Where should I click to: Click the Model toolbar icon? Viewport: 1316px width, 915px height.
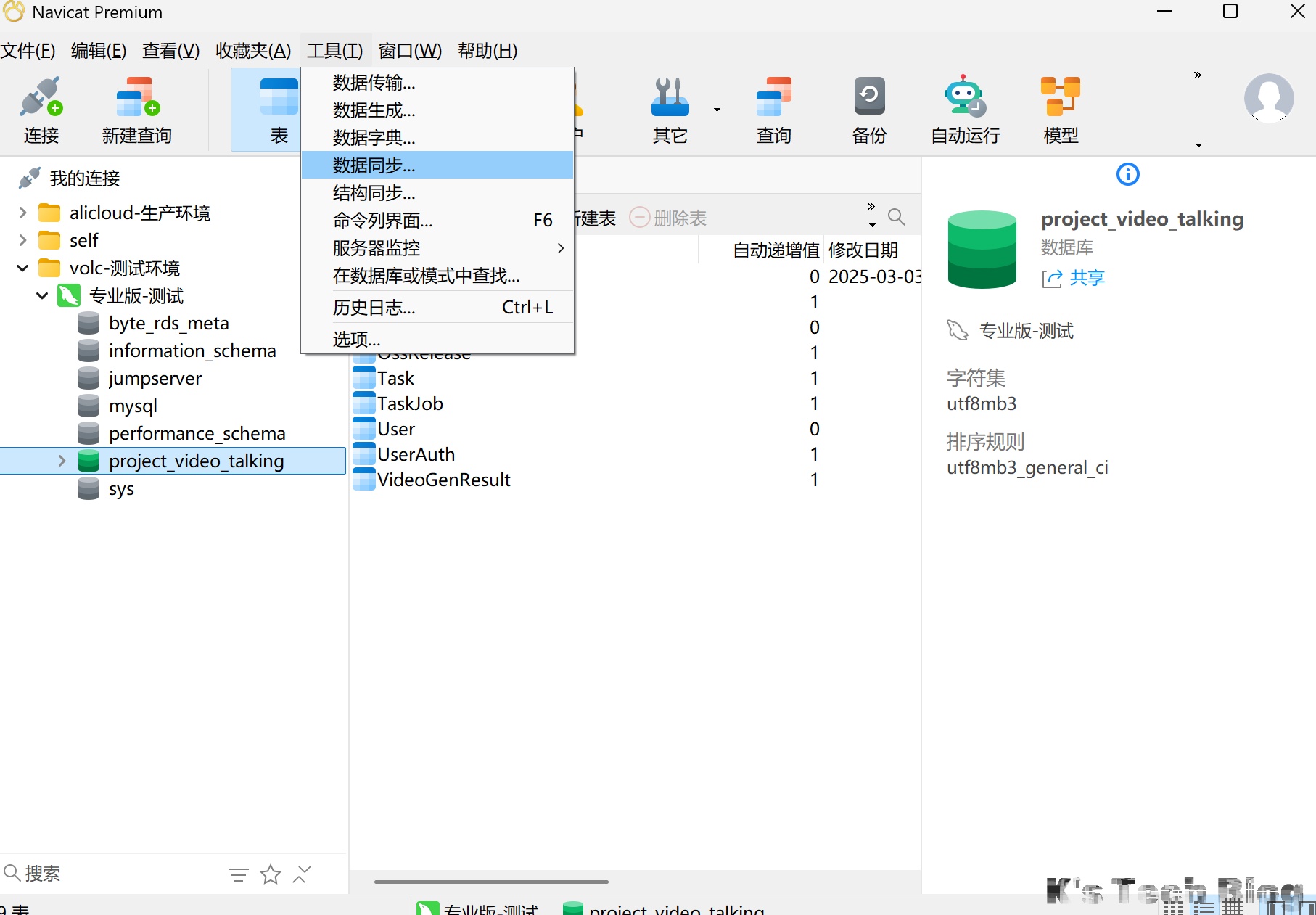[x=1060, y=98]
